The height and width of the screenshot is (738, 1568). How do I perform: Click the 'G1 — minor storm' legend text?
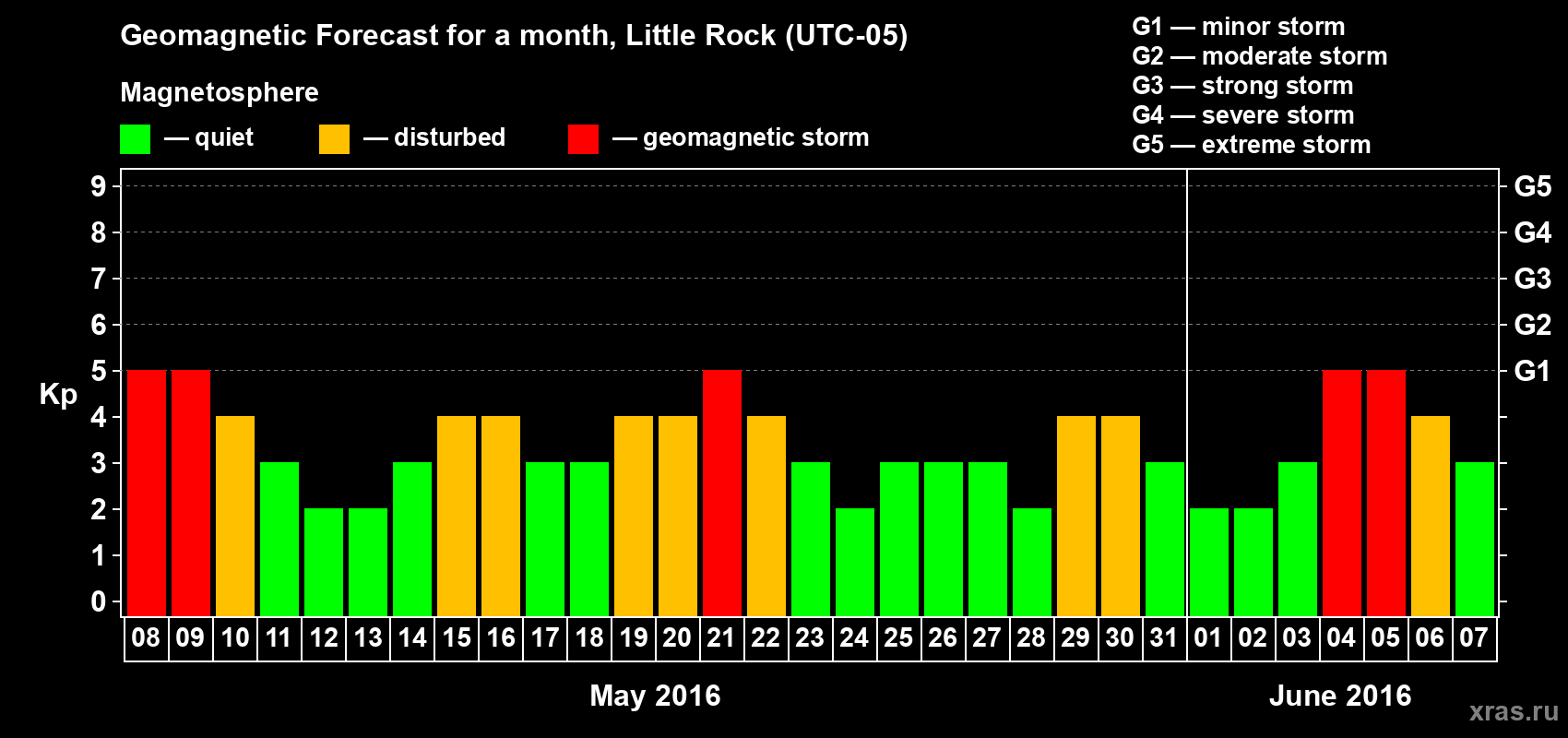point(1239,27)
